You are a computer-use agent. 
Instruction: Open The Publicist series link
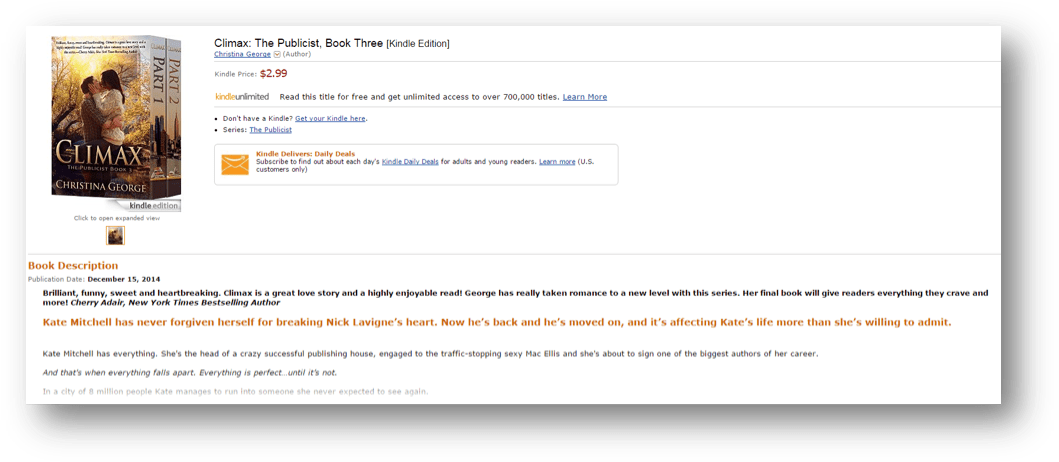[x=270, y=130]
